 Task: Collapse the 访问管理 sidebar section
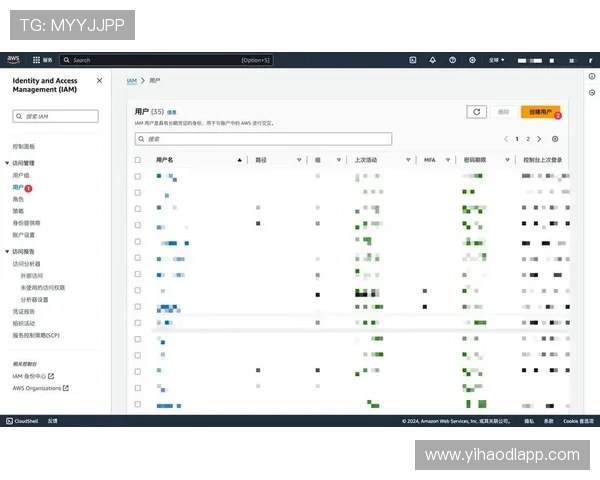click(8, 163)
